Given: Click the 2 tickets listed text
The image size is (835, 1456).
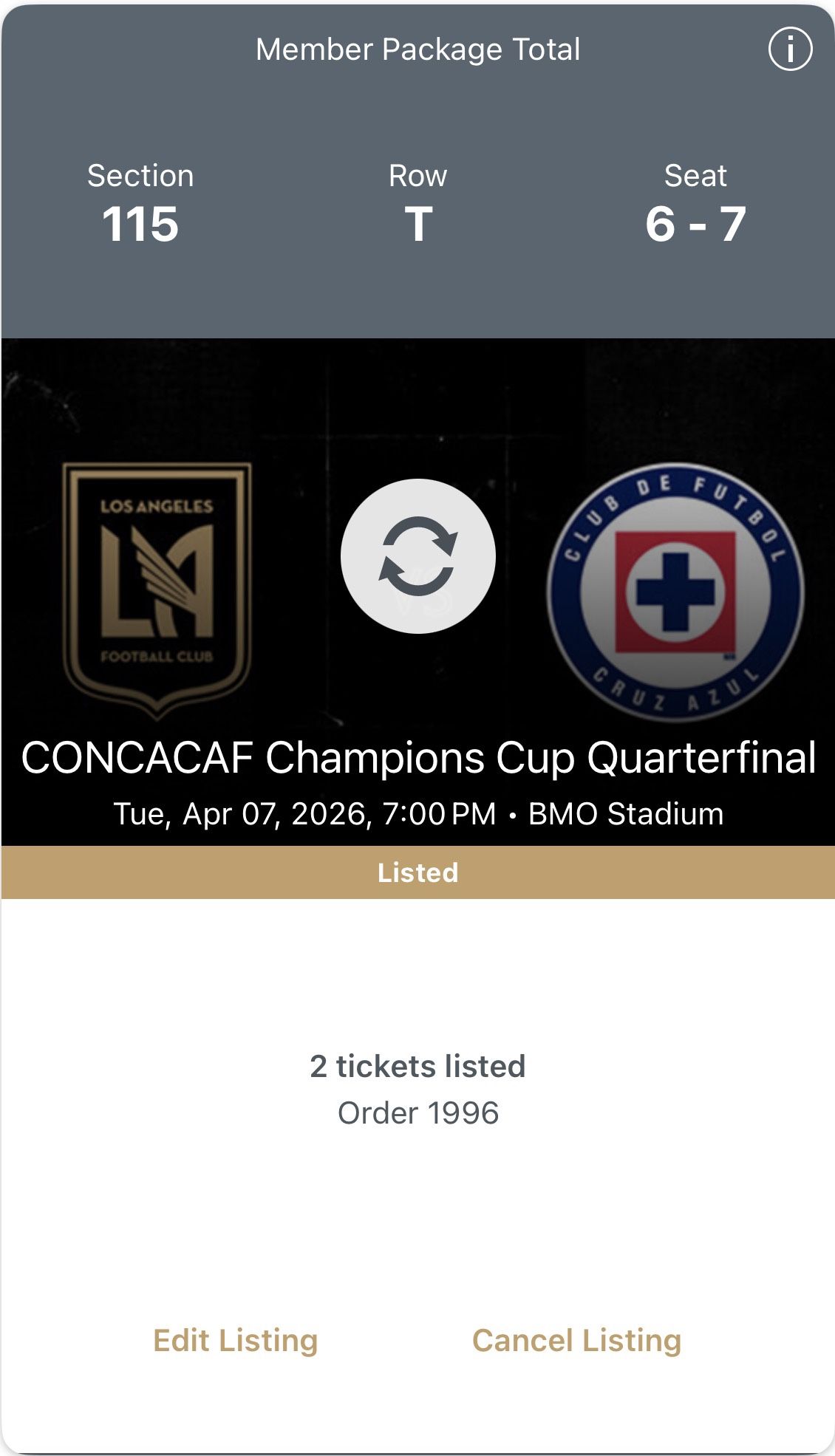Looking at the screenshot, I should 417,1066.
